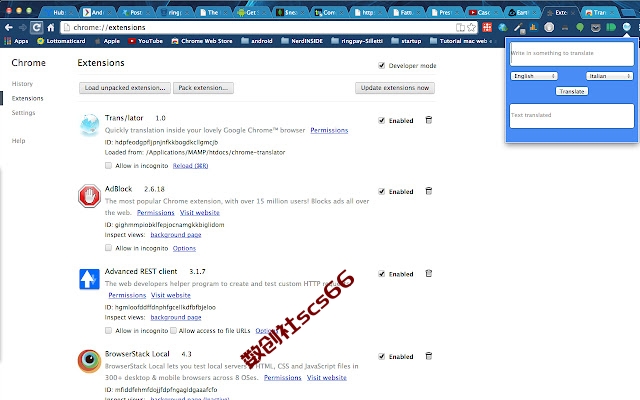Click Load unpacked extension button

pyautogui.click(x=125, y=88)
